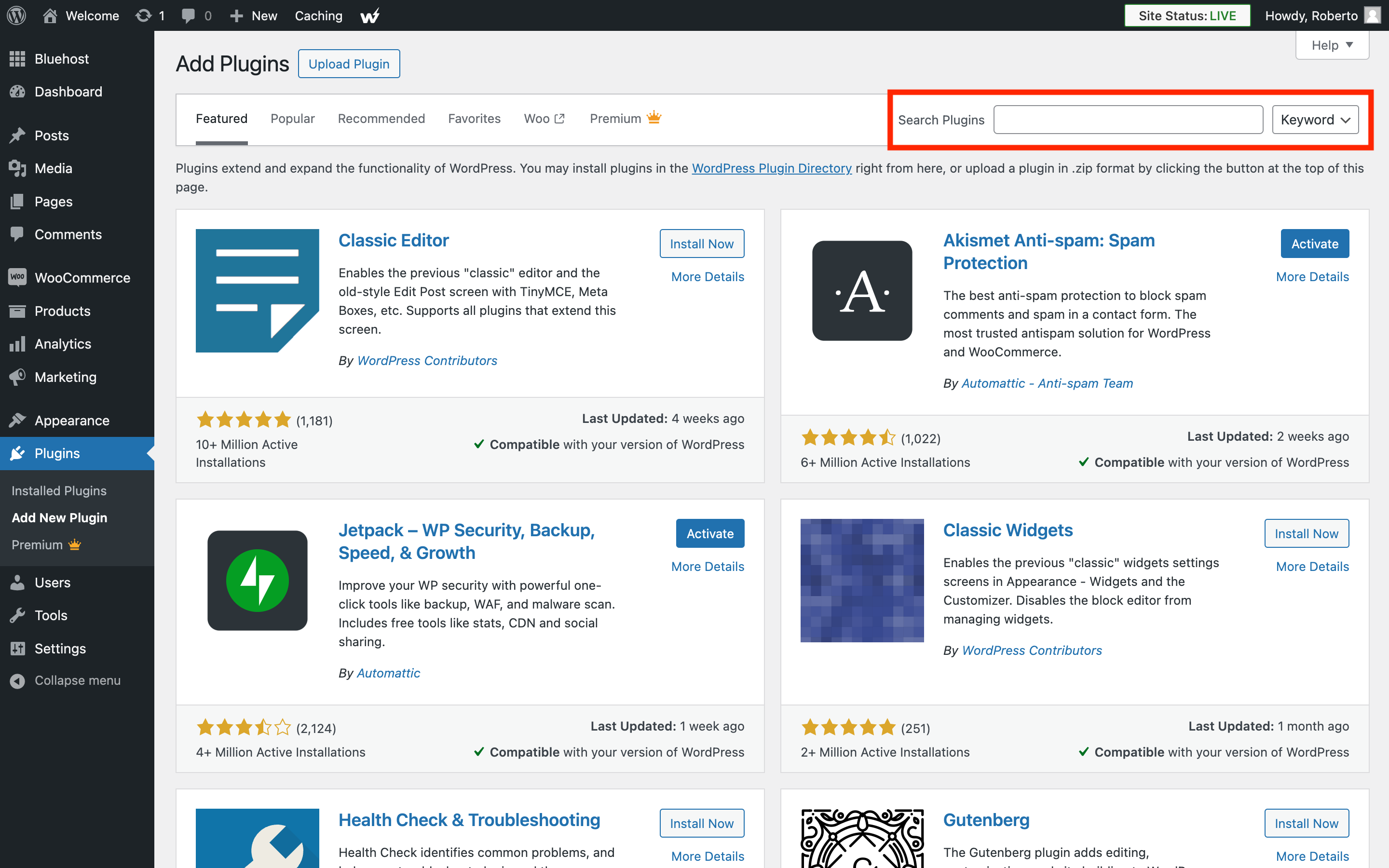Screen dimensions: 1389x868
Task: Open More Details for Classic Editor
Action: click(708, 277)
